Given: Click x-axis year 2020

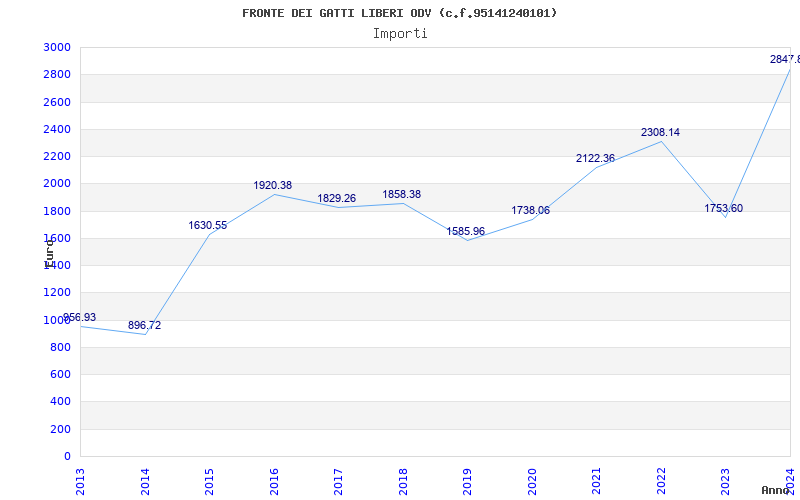Looking at the screenshot, I should 532,481.
